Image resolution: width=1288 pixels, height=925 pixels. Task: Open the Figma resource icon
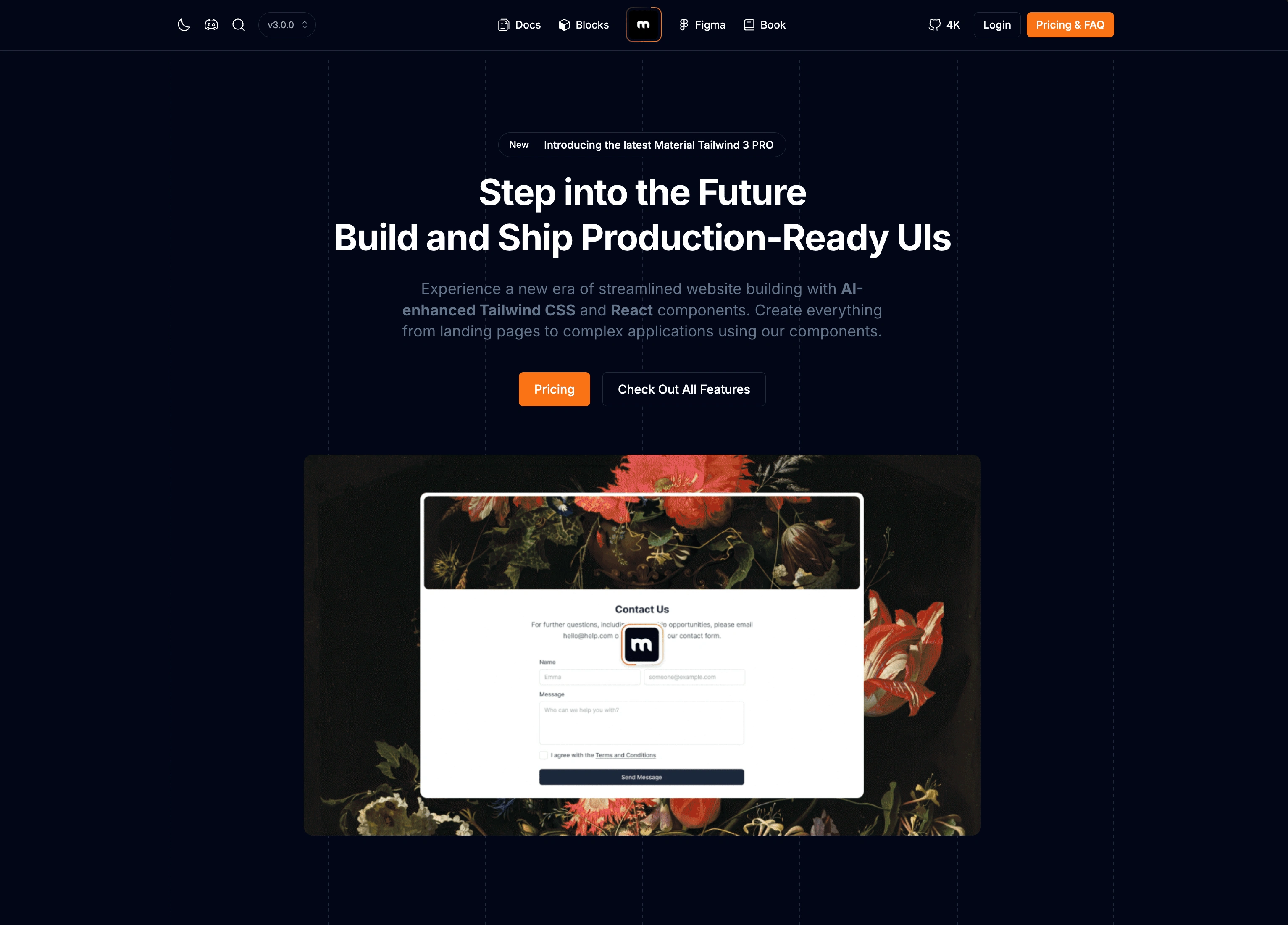(x=683, y=24)
